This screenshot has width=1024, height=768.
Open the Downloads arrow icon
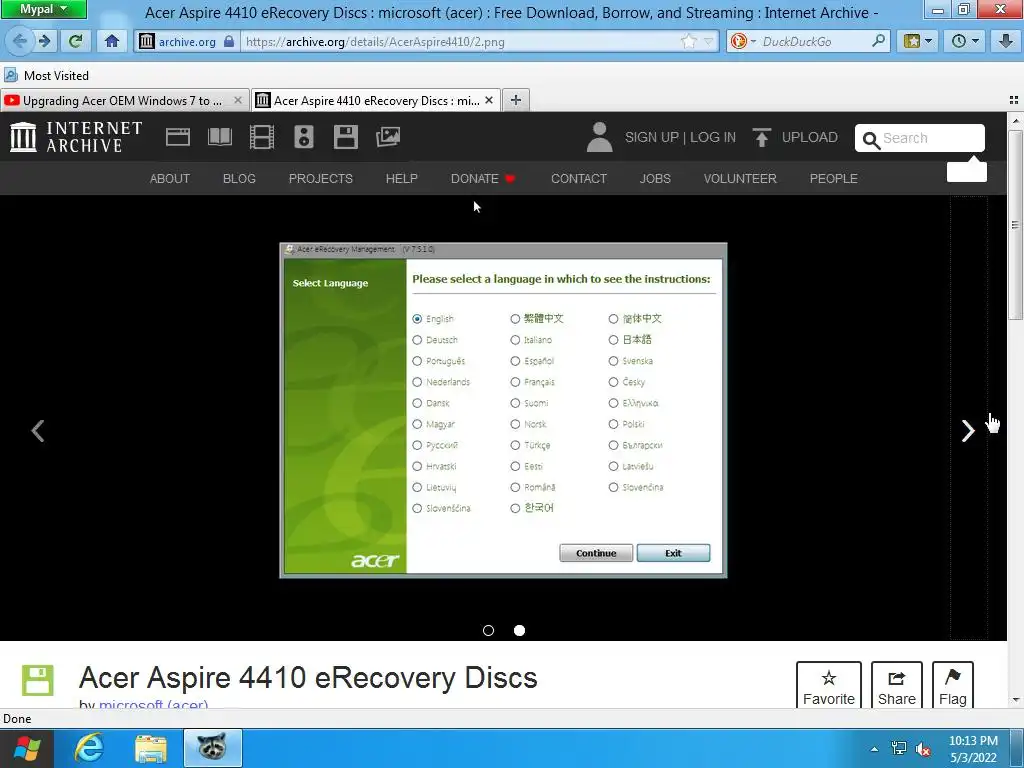coord(1005,41)
